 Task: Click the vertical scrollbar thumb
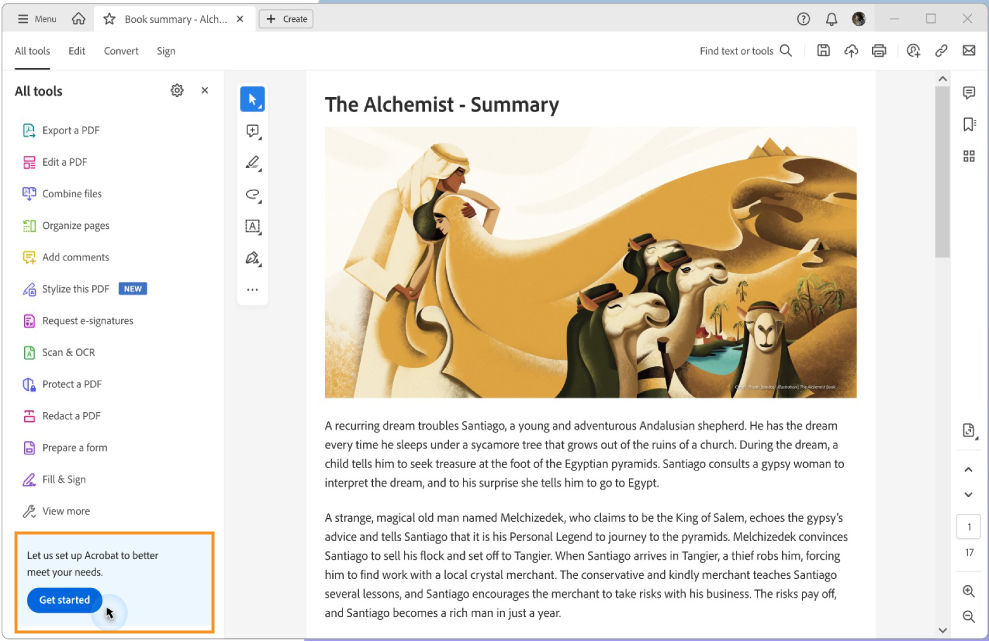pos(942,172)
